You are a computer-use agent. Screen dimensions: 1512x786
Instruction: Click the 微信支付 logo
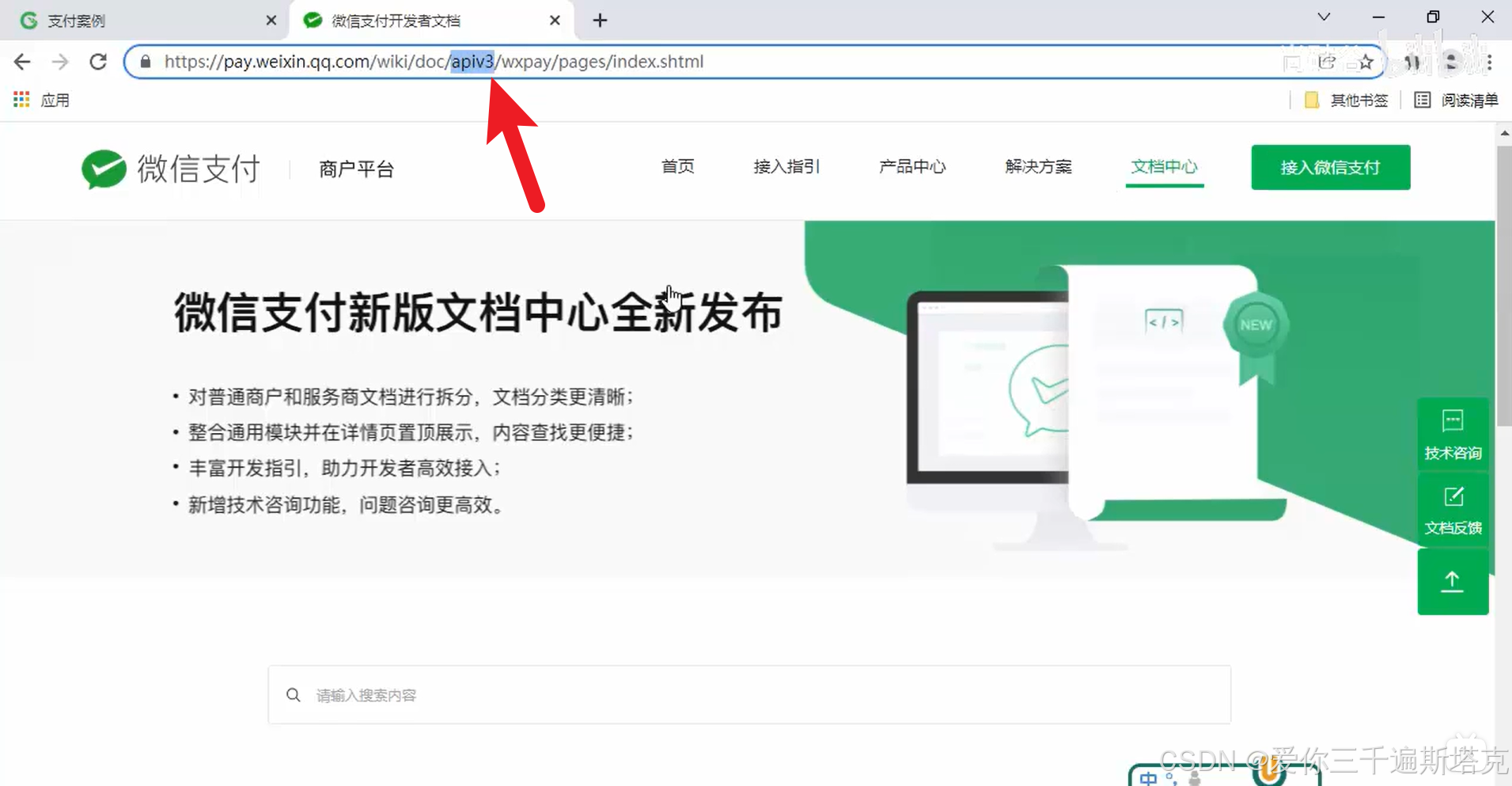[171, 169]
